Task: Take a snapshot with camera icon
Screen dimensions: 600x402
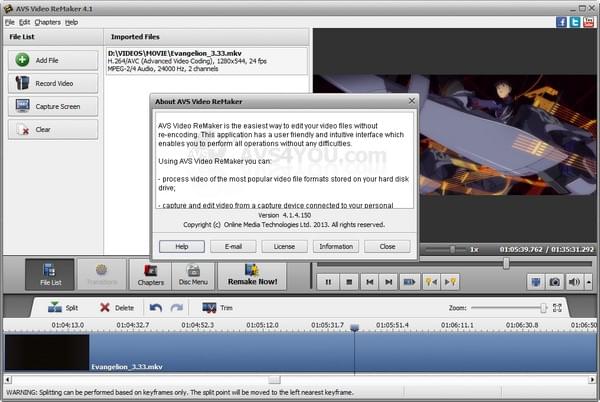Action: tap(554, 282)
